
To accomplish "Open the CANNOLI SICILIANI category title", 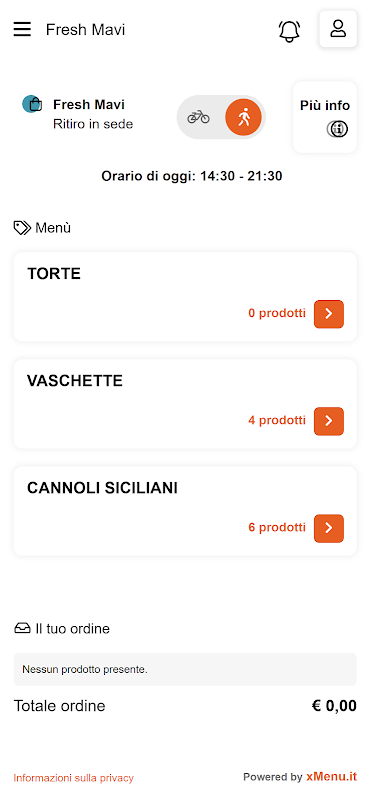I will pos(103,488).
